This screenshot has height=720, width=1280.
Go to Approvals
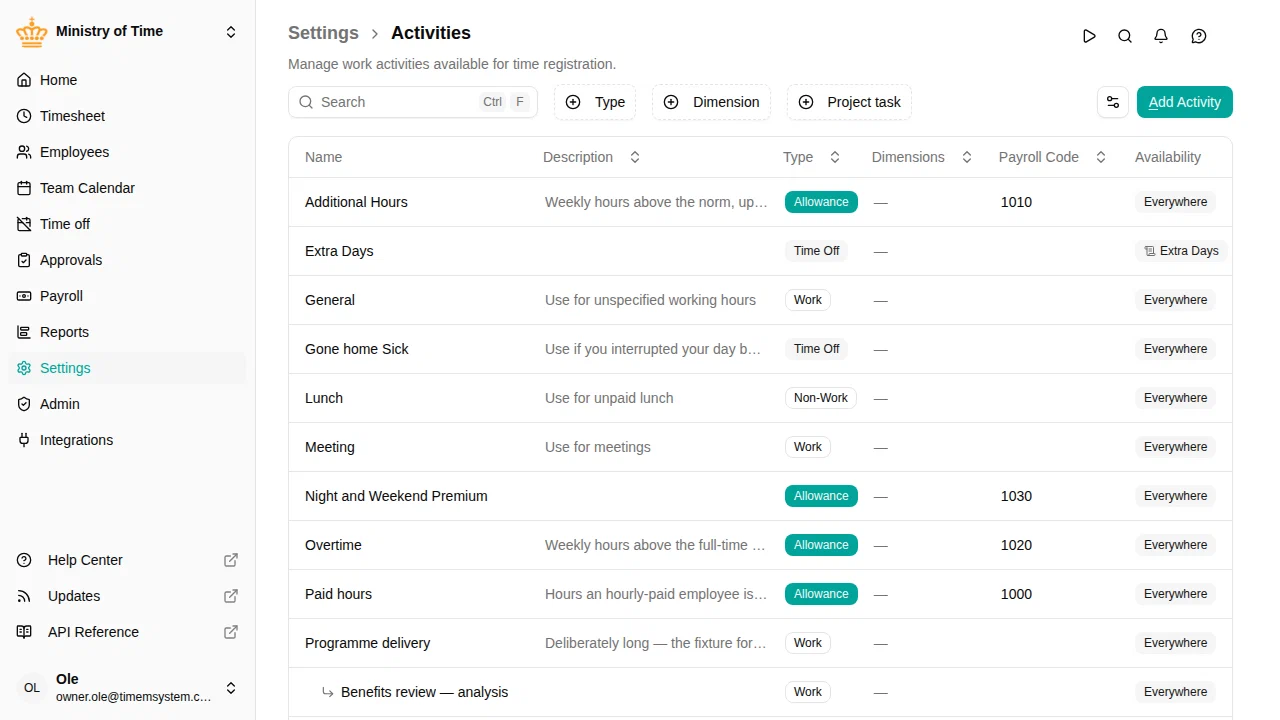[x=127, y=260]
